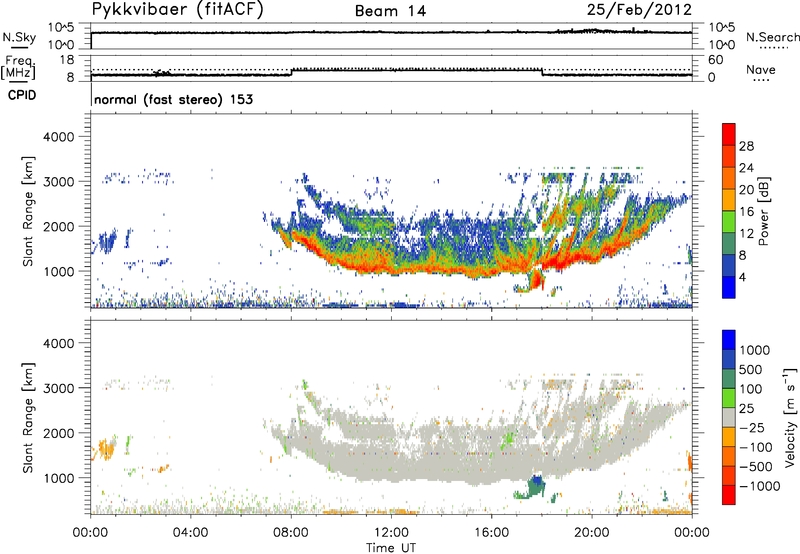800x554 pixels.
Task: Click the 2000 tick on velocity panel
Action: (x=58, y=433)
